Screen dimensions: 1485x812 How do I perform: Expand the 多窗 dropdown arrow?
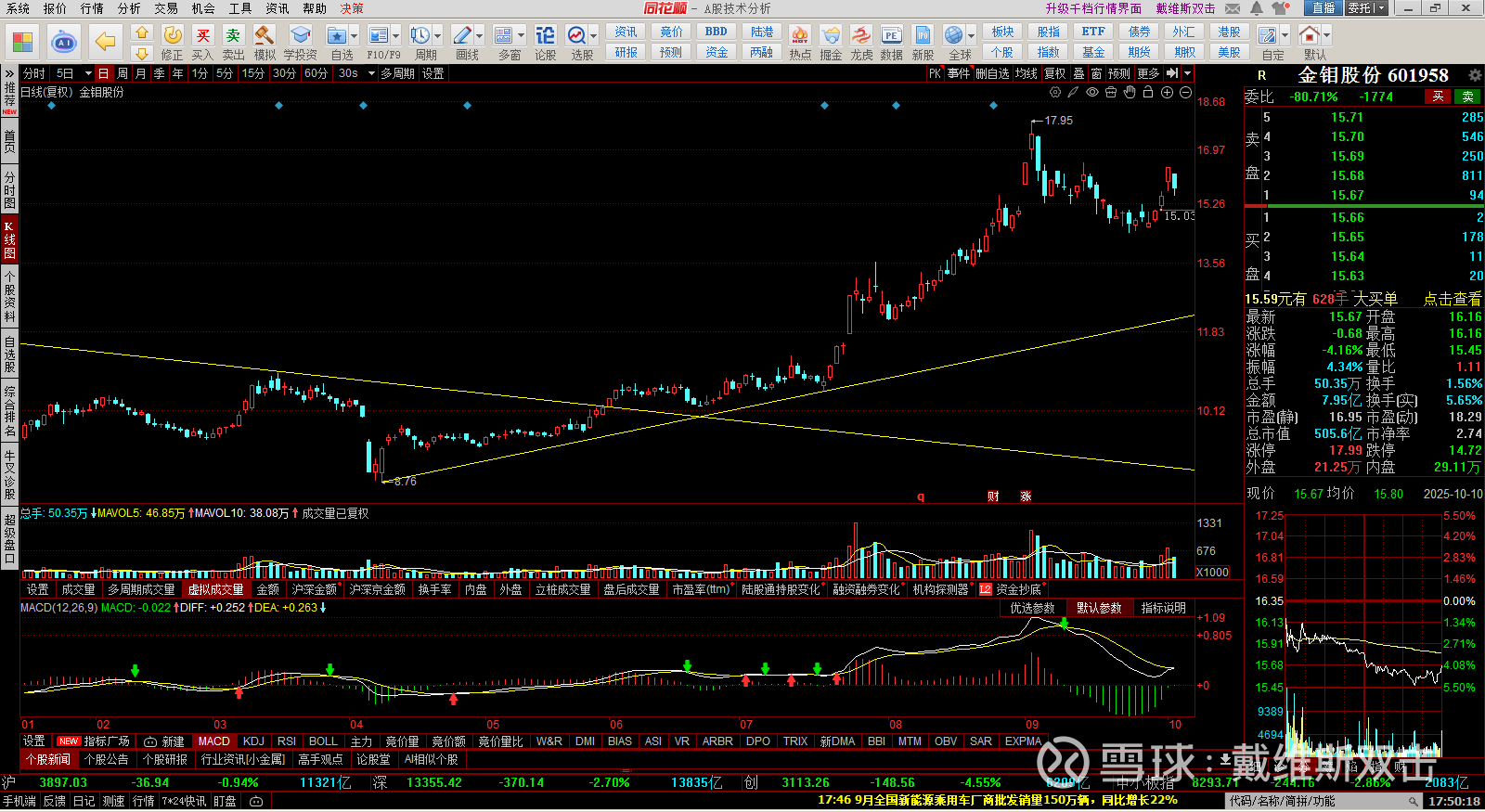click(x=521, y=36)
